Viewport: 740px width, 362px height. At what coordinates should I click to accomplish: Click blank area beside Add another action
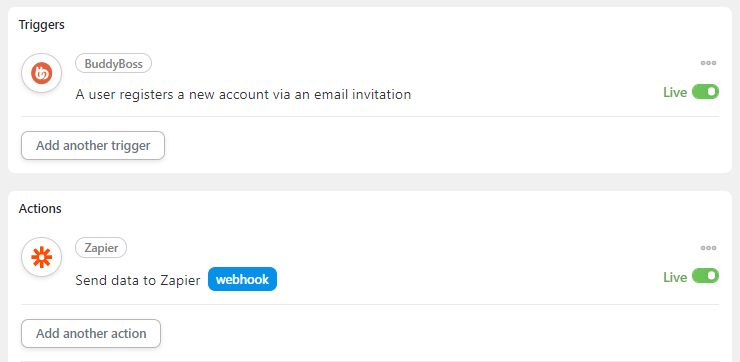tap(425, 334)
